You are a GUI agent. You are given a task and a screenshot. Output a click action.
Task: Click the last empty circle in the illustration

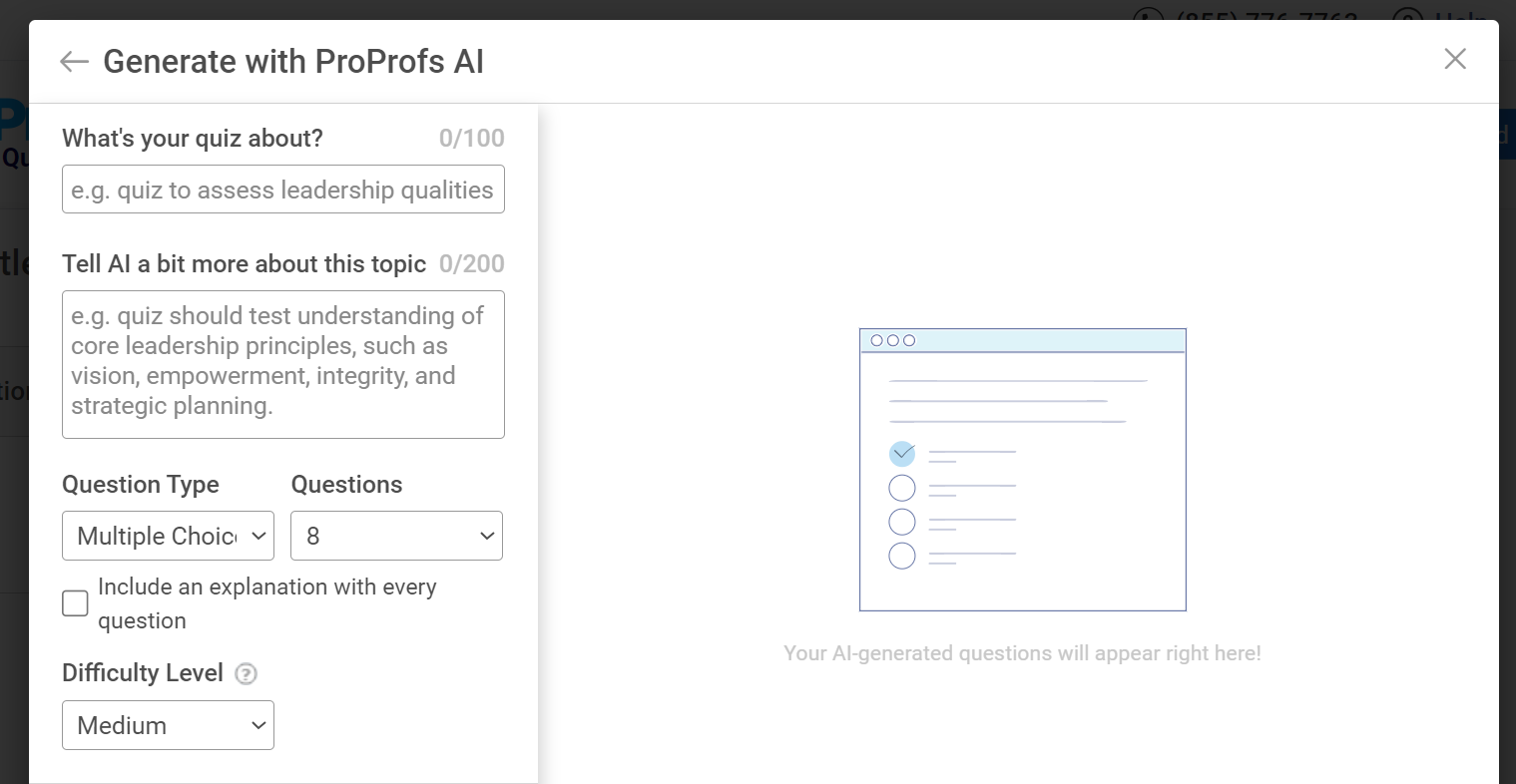coord(902,556)
